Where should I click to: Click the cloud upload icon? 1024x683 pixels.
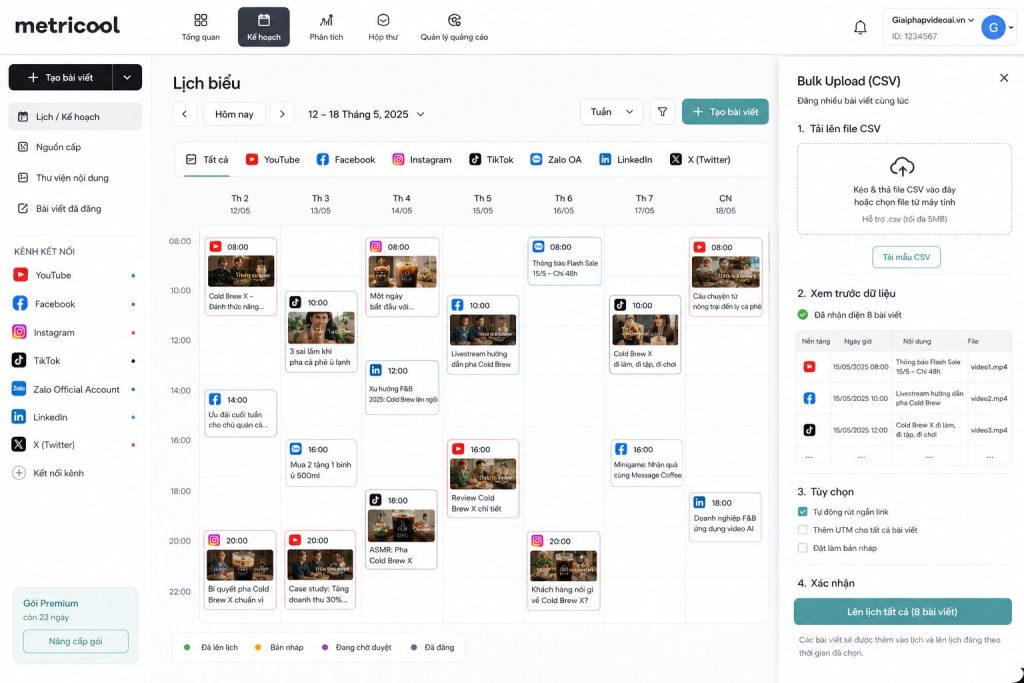click(x=902, y=167)
